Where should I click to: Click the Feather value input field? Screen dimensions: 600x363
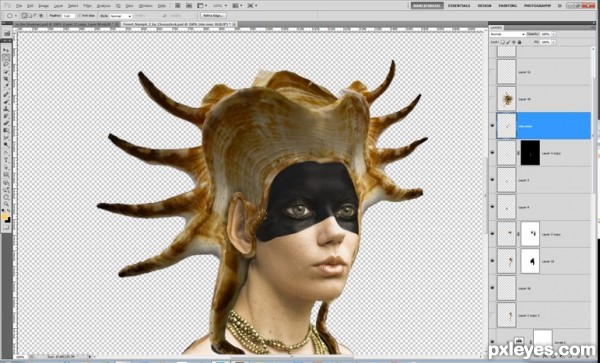point(69,16)
